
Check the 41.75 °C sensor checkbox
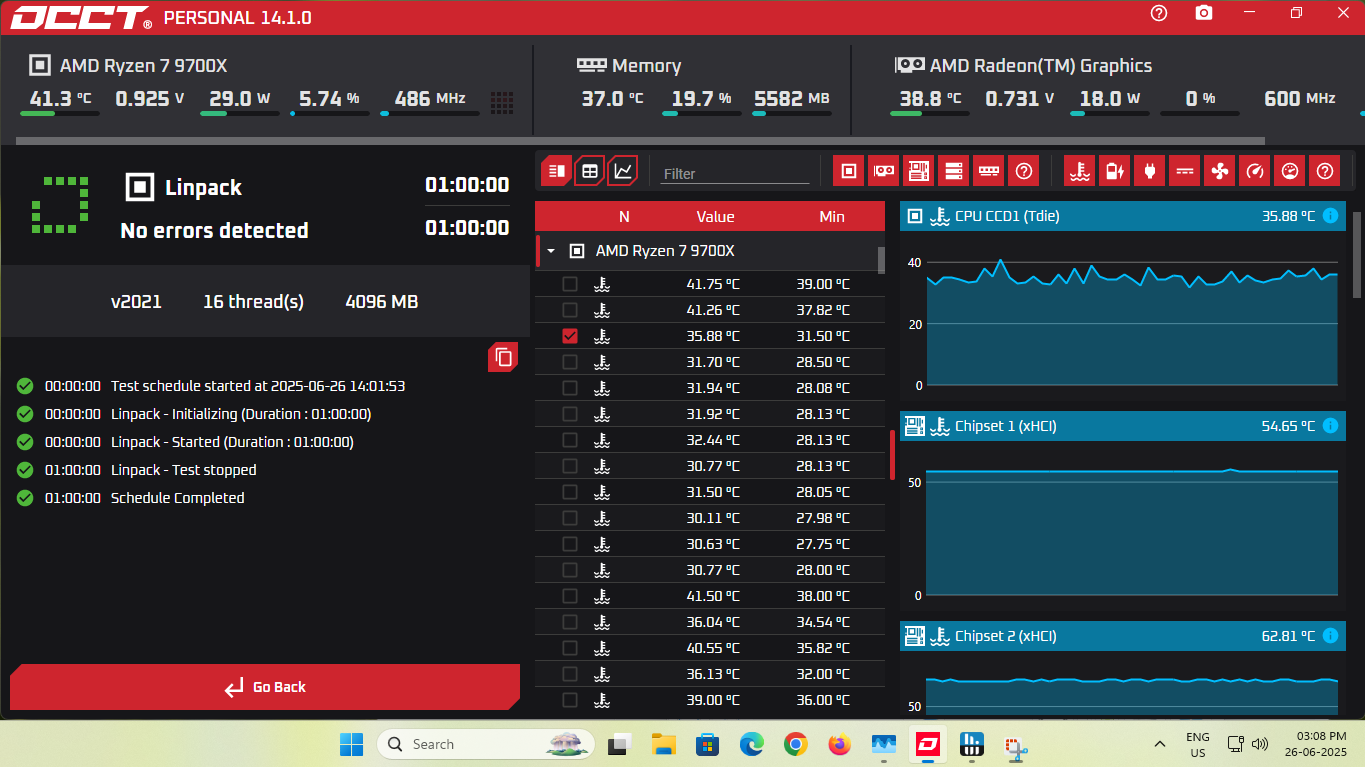pos(570,284)
